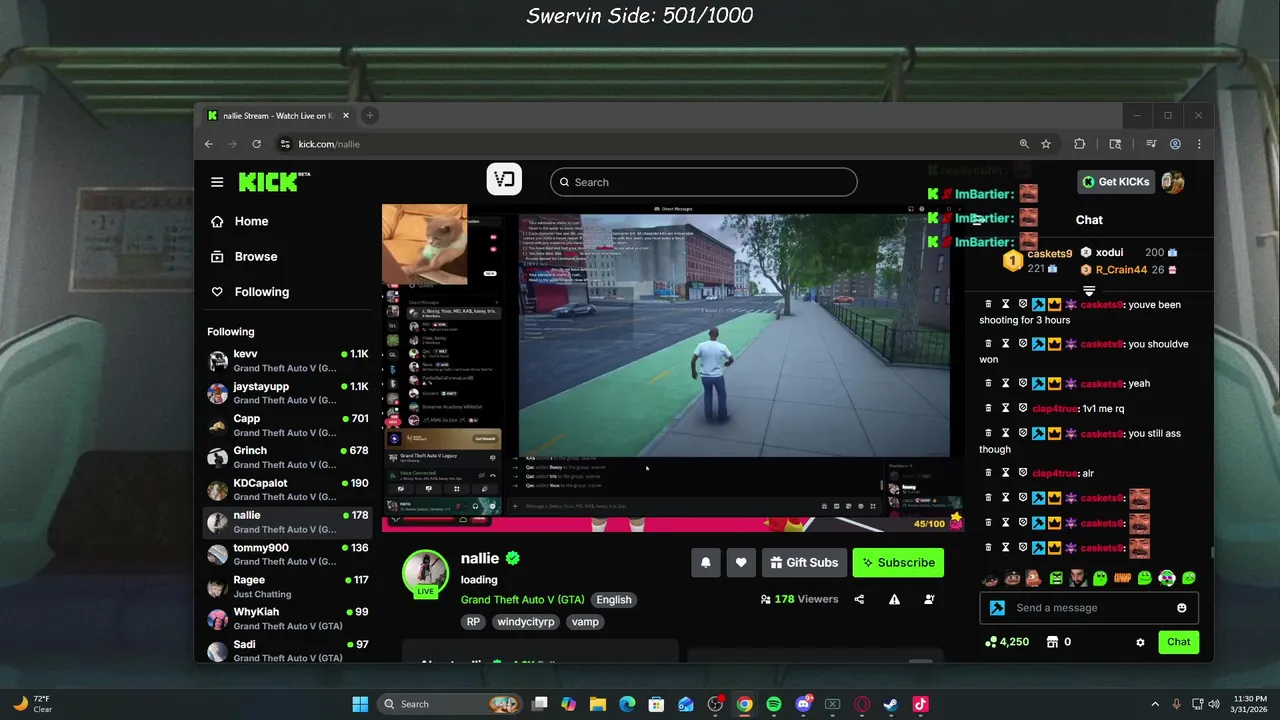This screenshot has height=720, width=1280.
Task: Click the English language tag
Action: (x=614, y=600)
